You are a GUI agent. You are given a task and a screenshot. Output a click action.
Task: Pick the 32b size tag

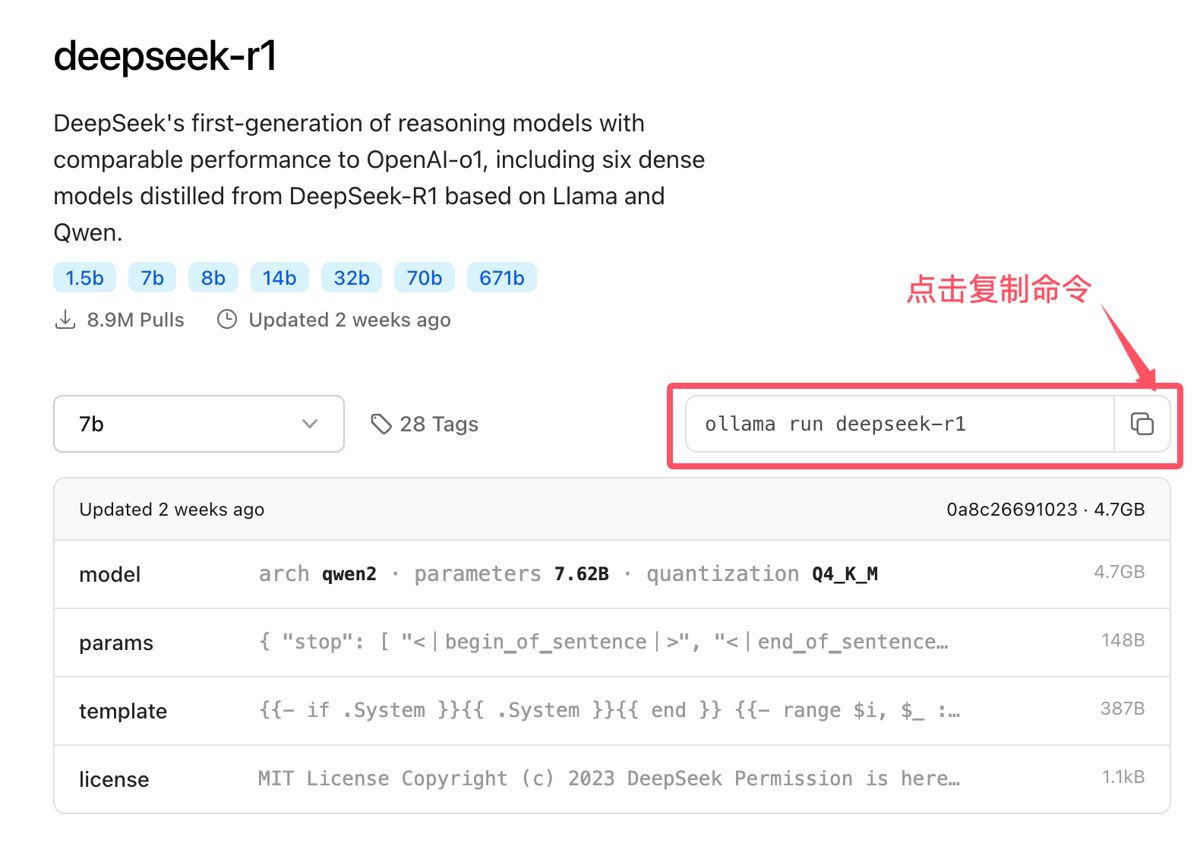[x=351, y=278]
